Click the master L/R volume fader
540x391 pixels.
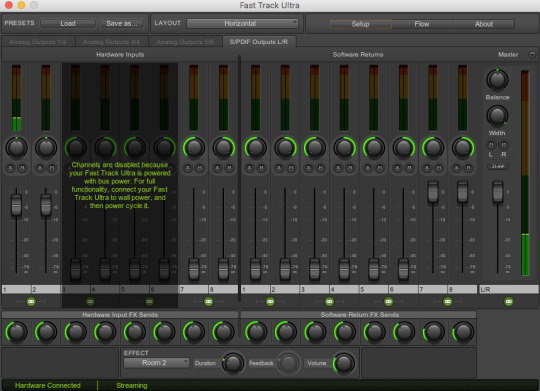pos(497,192)
